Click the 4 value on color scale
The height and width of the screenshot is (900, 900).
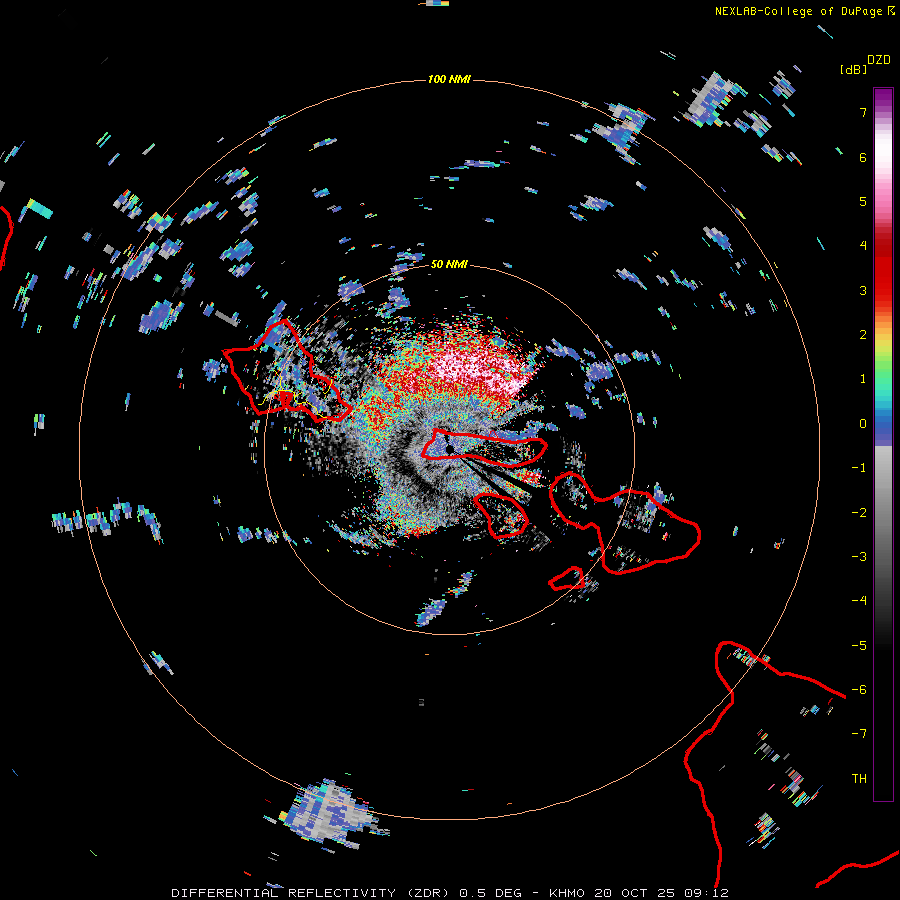[863, 246]
